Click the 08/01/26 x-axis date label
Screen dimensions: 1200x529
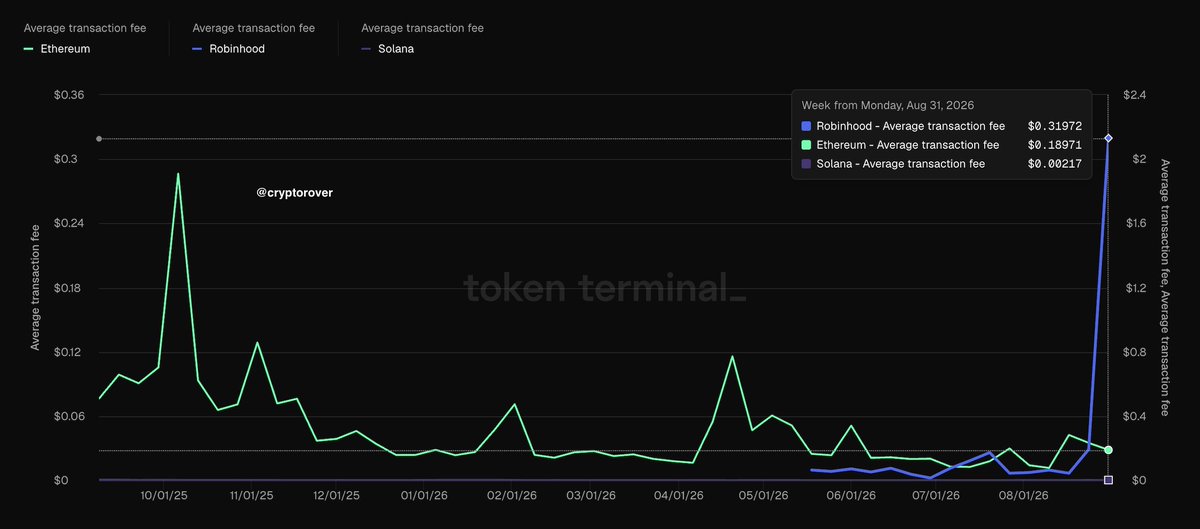click(x=1023, y=495)
